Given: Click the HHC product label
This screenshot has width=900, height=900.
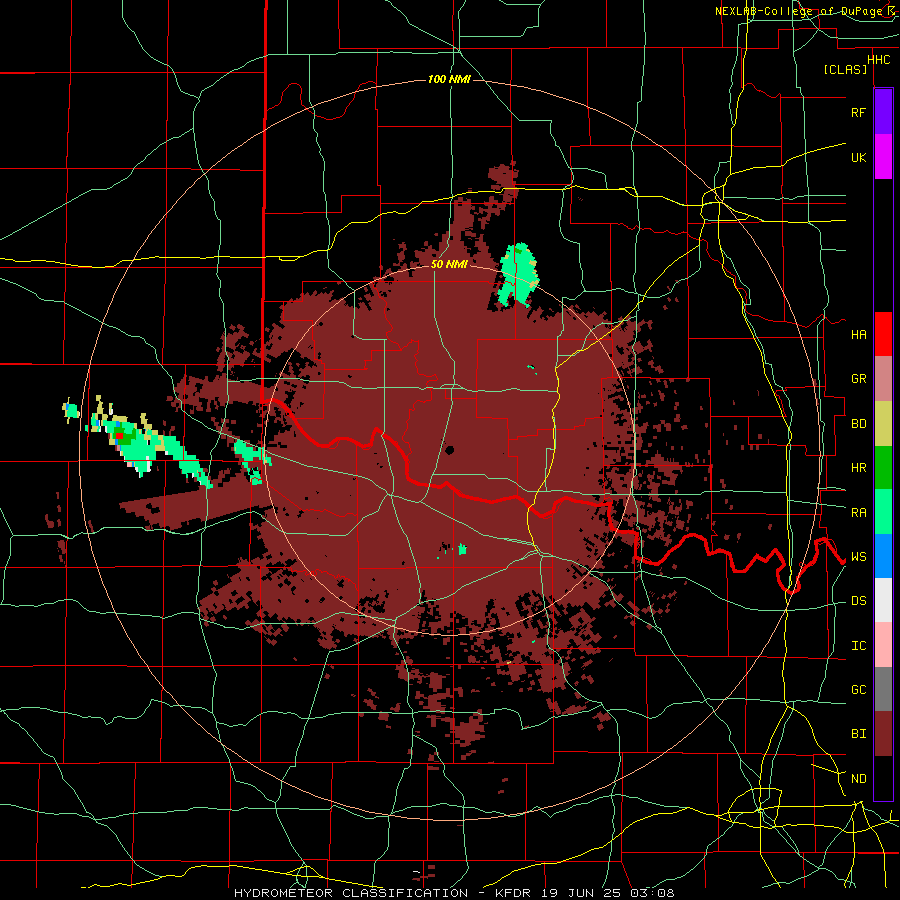Looking at the screenshot, I should 878,60.
